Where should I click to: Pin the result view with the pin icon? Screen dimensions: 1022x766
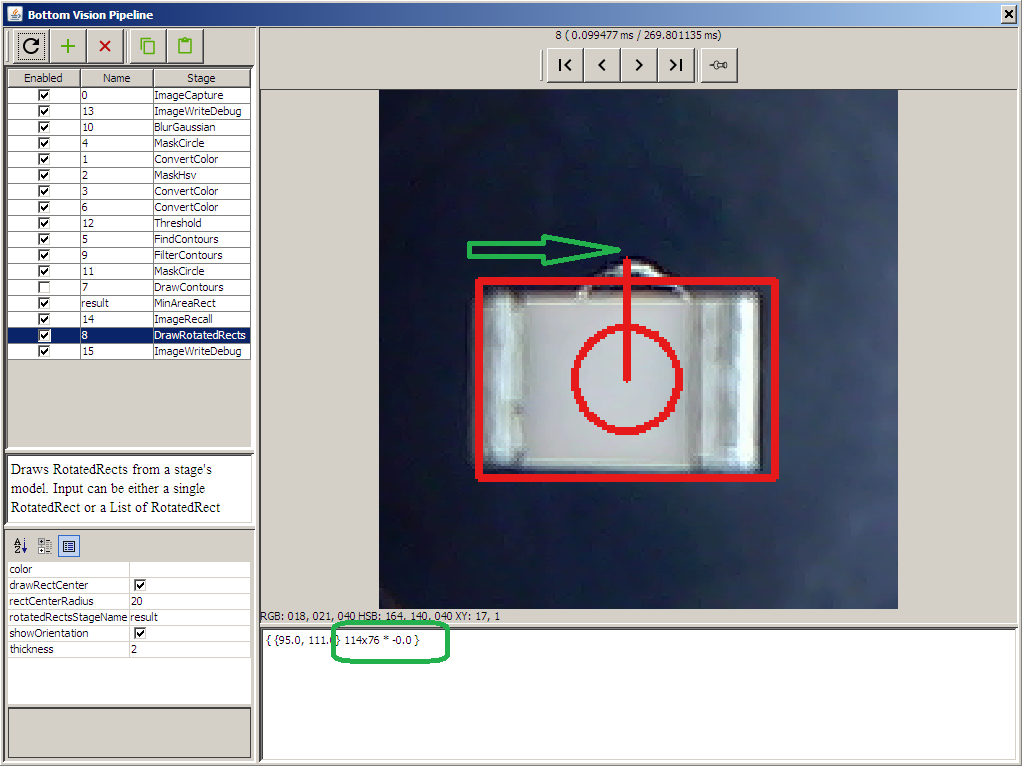pos(718,64)
